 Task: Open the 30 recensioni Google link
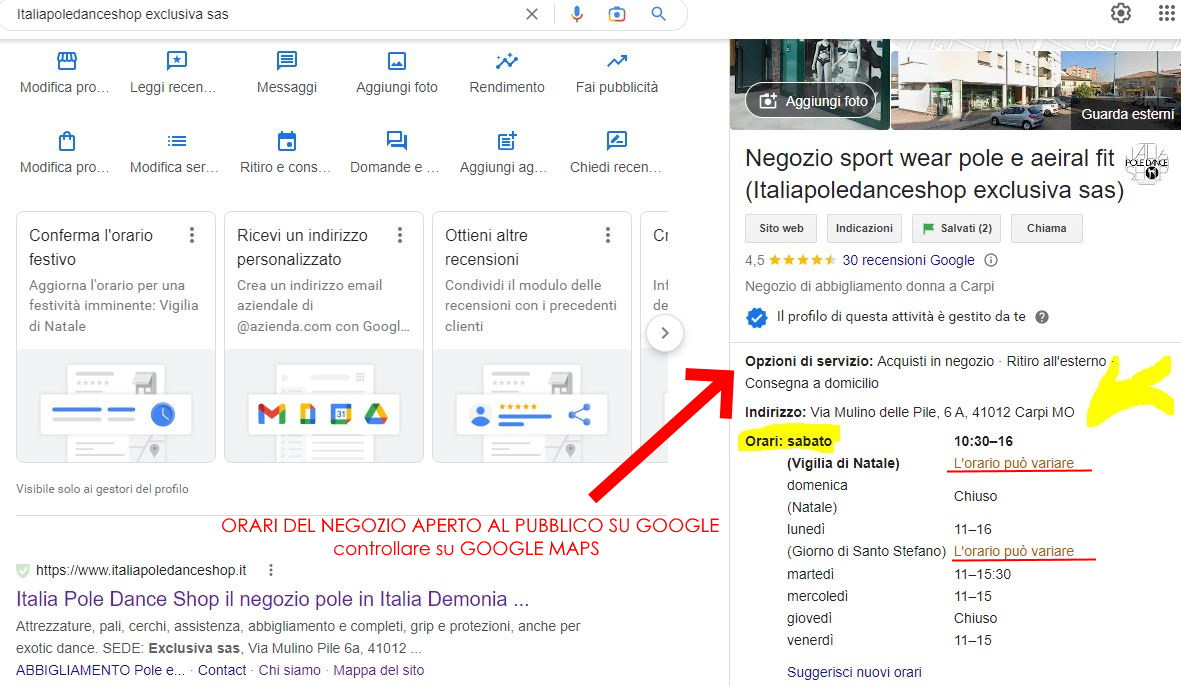908,260
